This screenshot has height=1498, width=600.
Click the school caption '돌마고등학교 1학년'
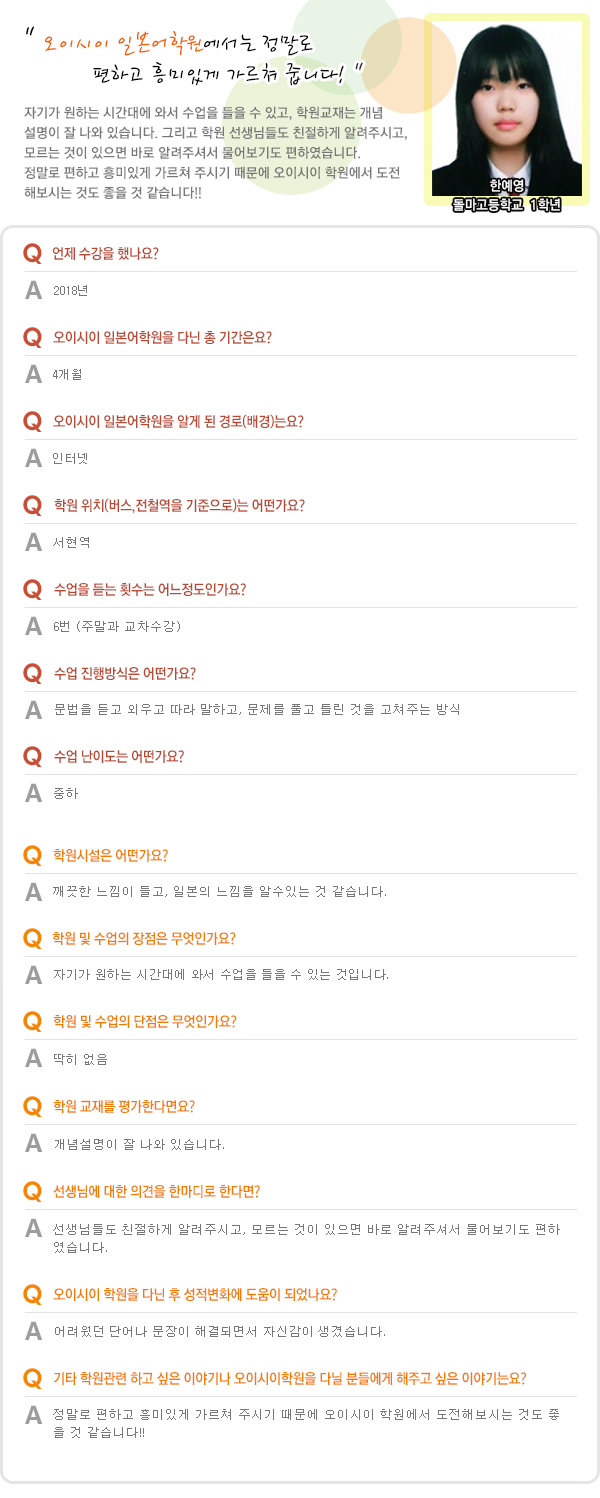[x=506, y=204]
